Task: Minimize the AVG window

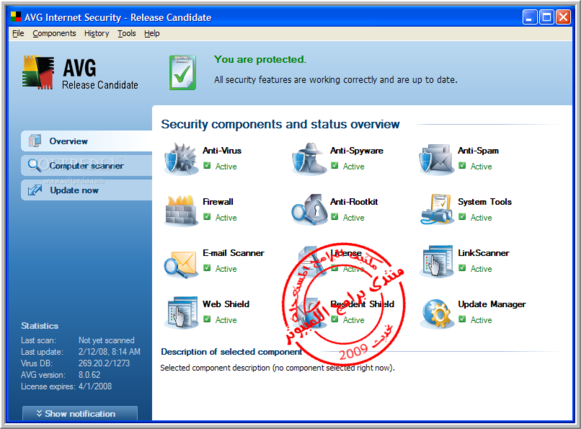Action: click(529, 17)
